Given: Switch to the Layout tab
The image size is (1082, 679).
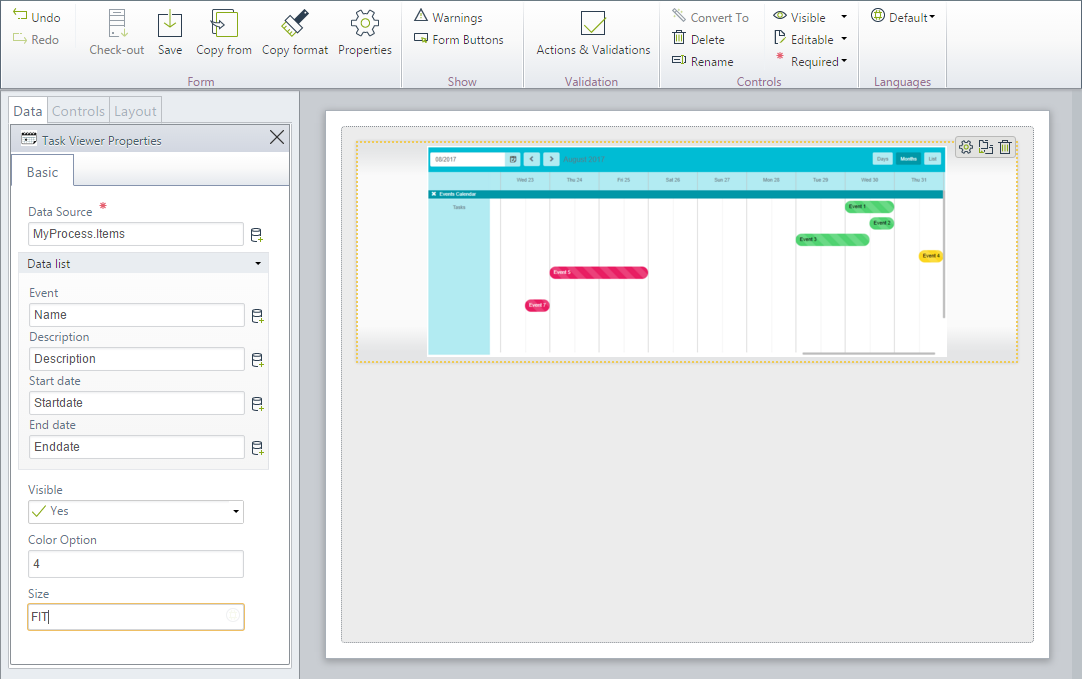Looking at the screenshot, I should click(135, 110).
